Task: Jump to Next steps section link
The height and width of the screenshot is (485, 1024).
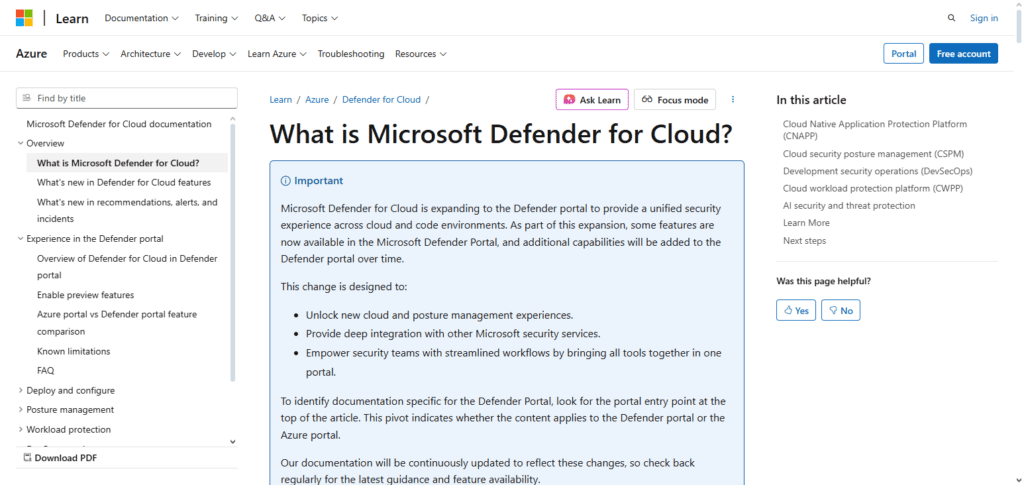Action: tap(805, 240)
